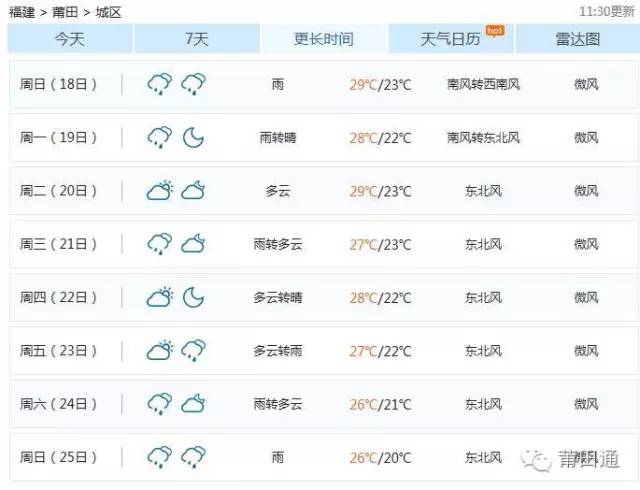Click Tuesday 20th daytime cloudy sun icon
Image resolution: width=640 pixels, height=490 pixels.
(x=160, y=190)
